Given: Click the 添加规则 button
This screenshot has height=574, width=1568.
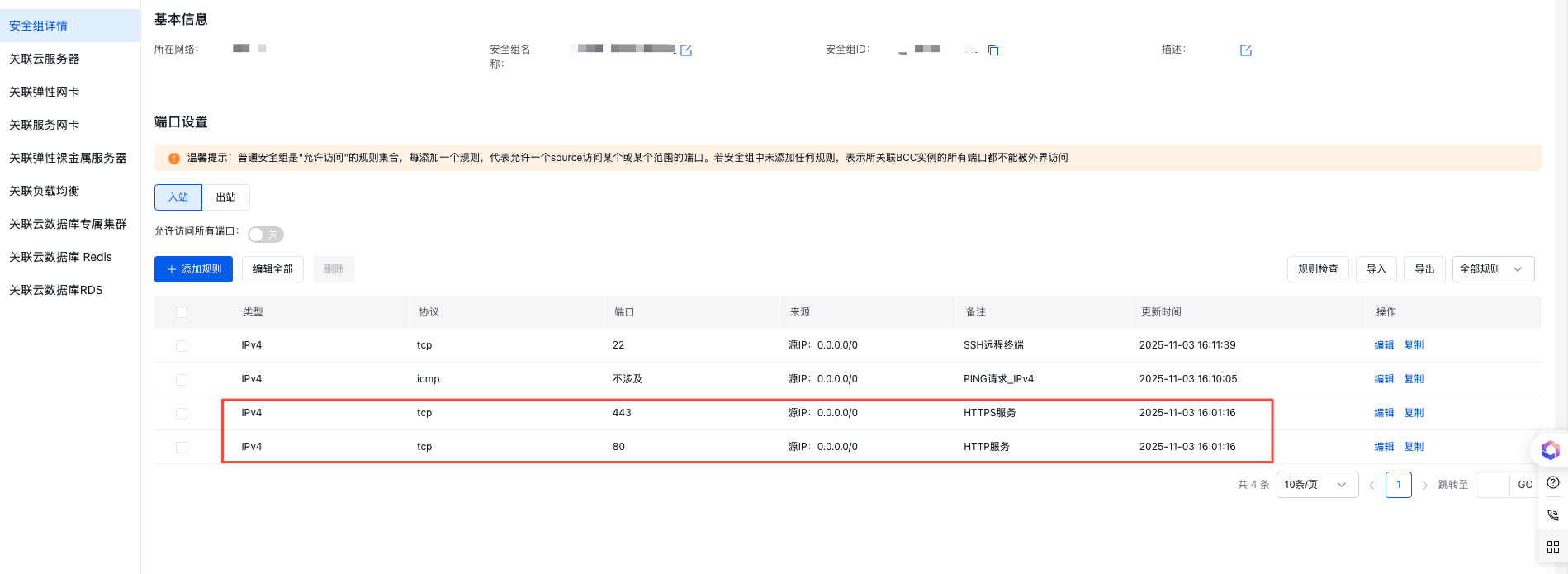Looking at the screenshot, I should click(x=193, y=269).
